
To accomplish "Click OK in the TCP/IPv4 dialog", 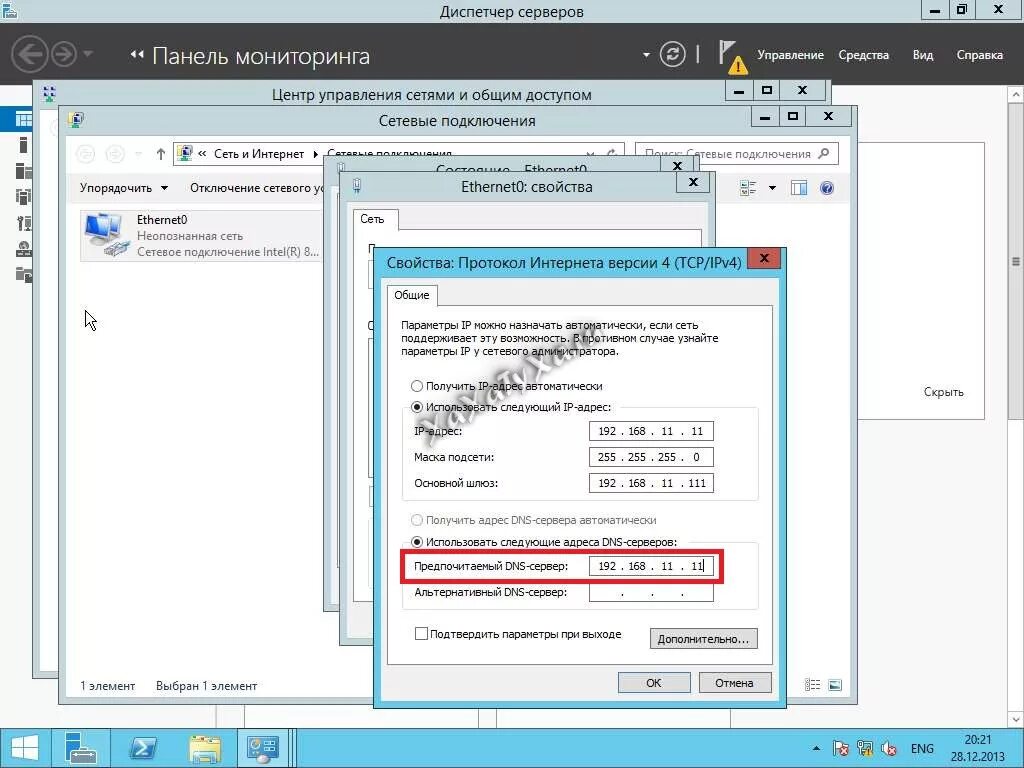I will click(x=654, y=682).
